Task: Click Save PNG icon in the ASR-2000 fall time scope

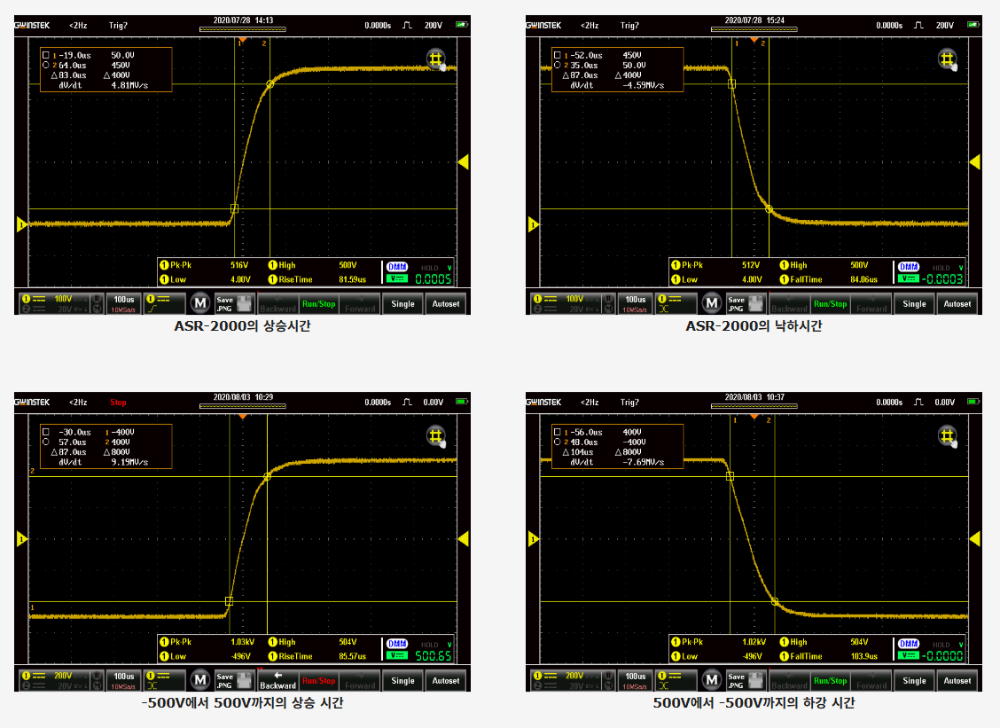Action: click(746, 304)
